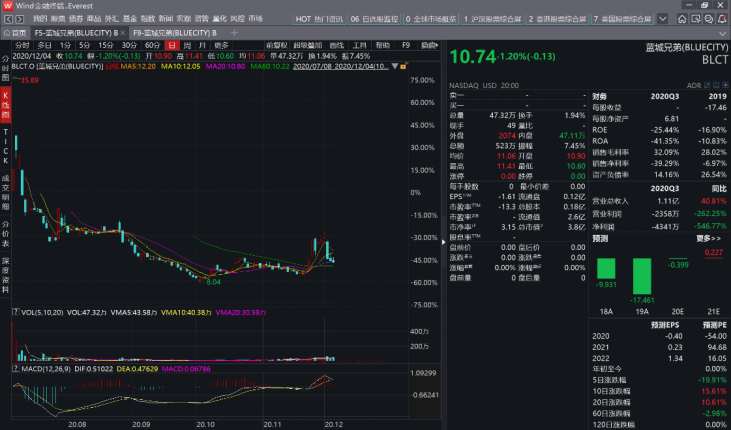Open the 前复权 adjustment dropdown
Image resolution: width=731 pixels, height=430 pixels.
point(276,45)
